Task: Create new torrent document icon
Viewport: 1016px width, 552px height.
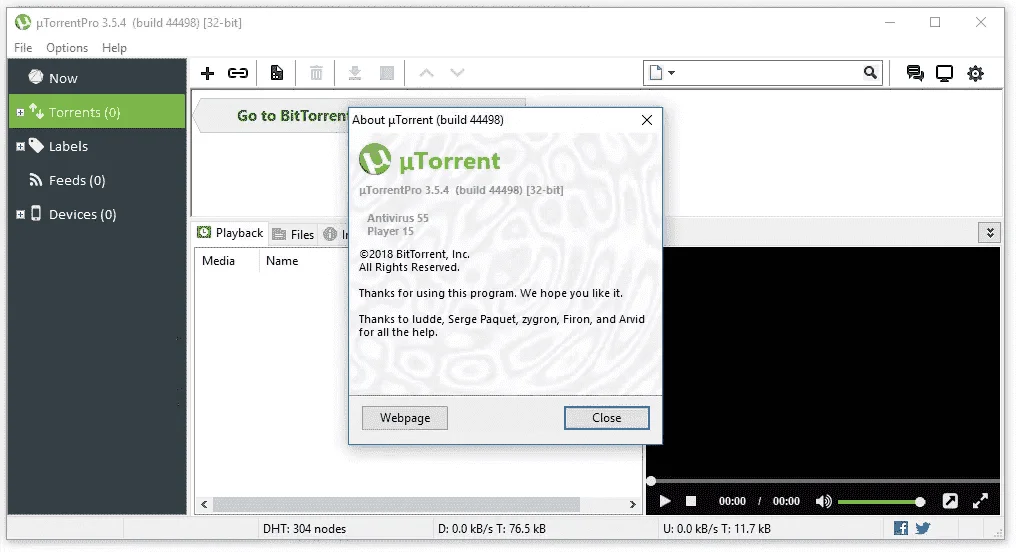Action: [277, 73]
